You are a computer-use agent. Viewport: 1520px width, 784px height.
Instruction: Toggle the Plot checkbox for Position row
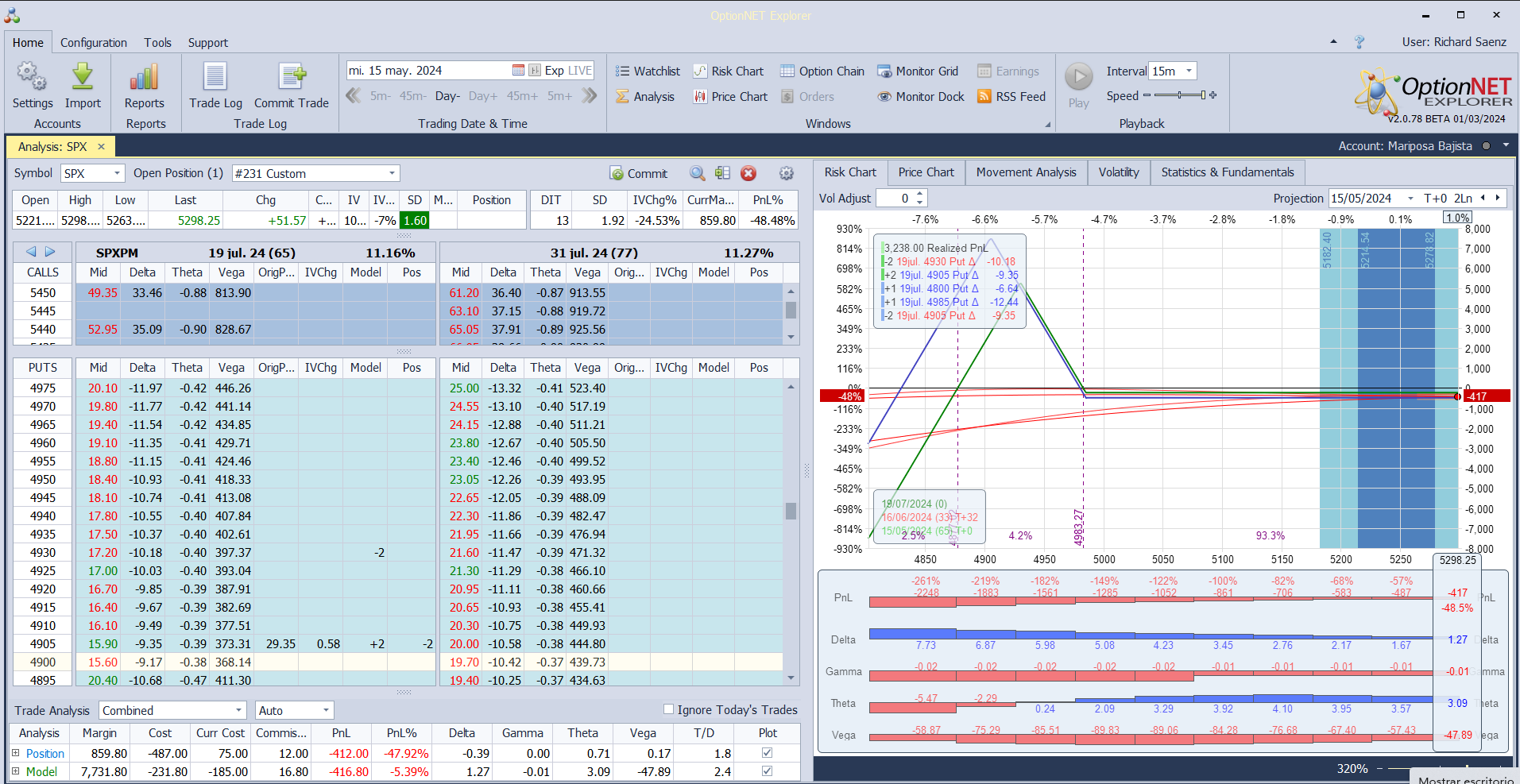767,753
